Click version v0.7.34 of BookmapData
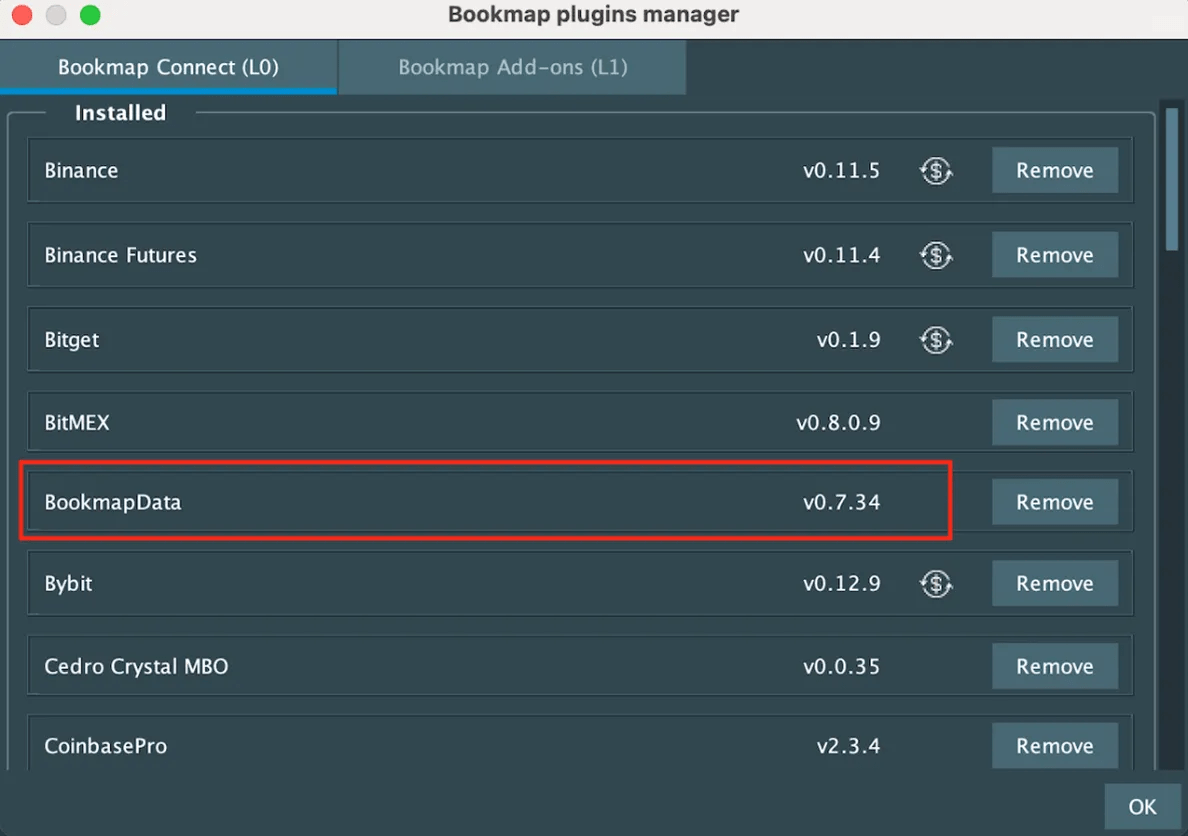This screenshot has width=1188, height=836. [842, 502]
